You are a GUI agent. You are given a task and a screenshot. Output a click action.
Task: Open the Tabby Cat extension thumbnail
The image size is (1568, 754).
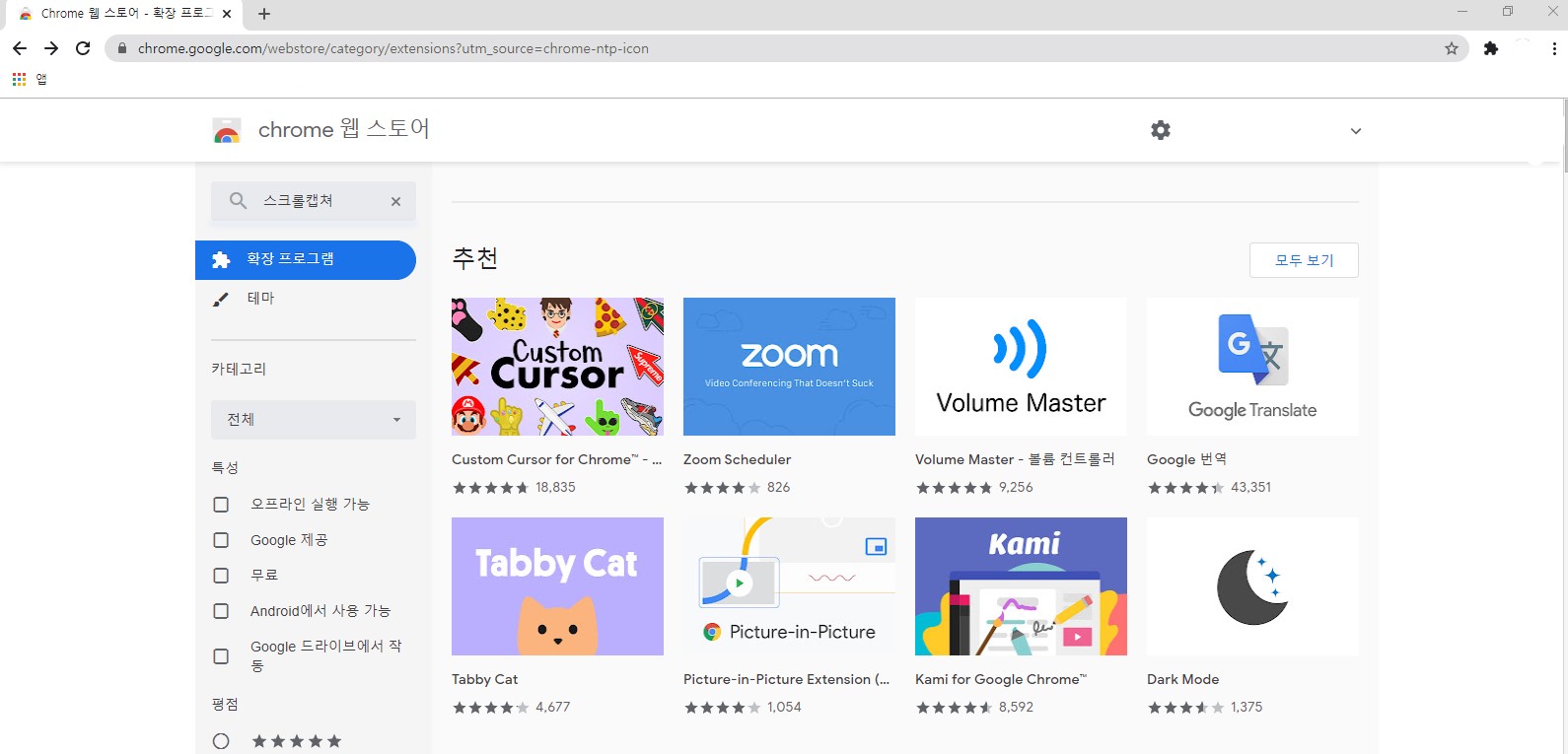557,586
